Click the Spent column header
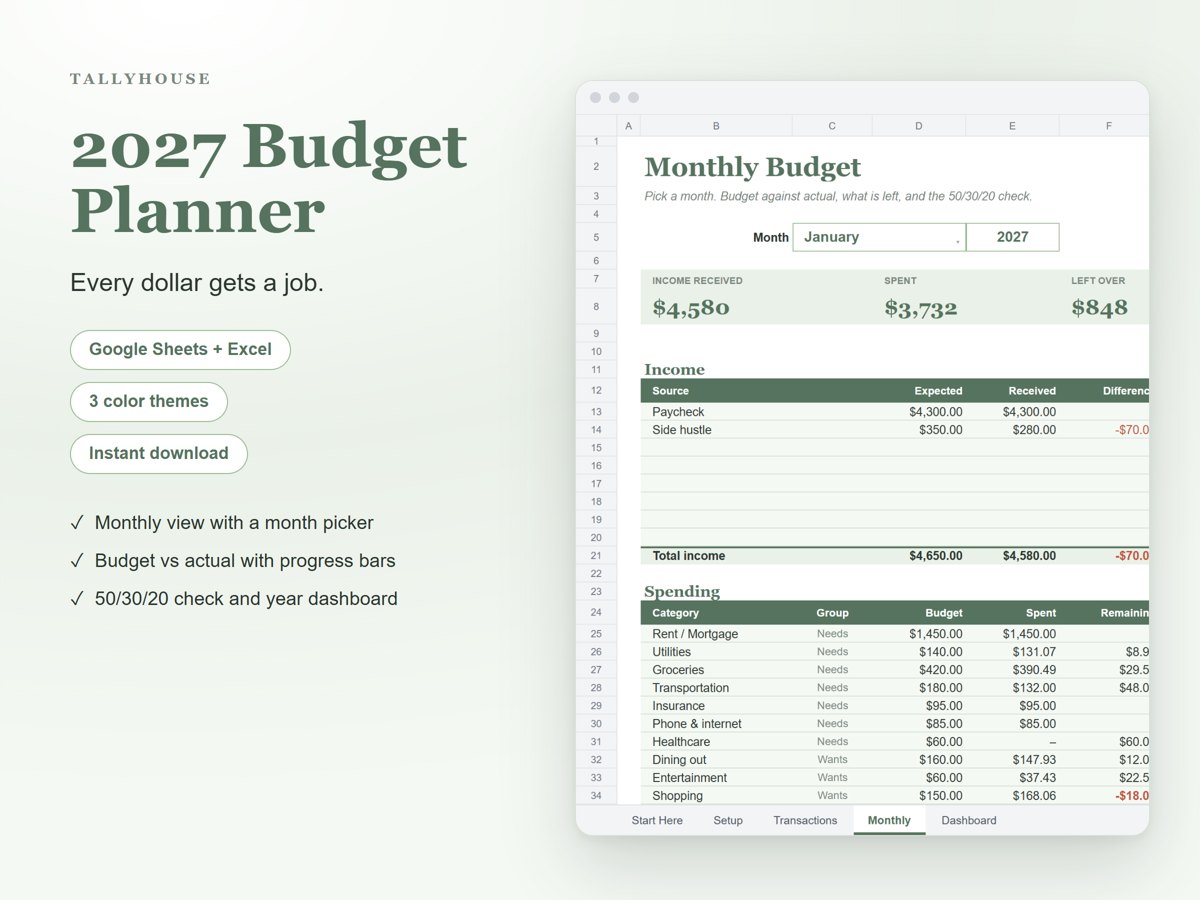 1041,613
